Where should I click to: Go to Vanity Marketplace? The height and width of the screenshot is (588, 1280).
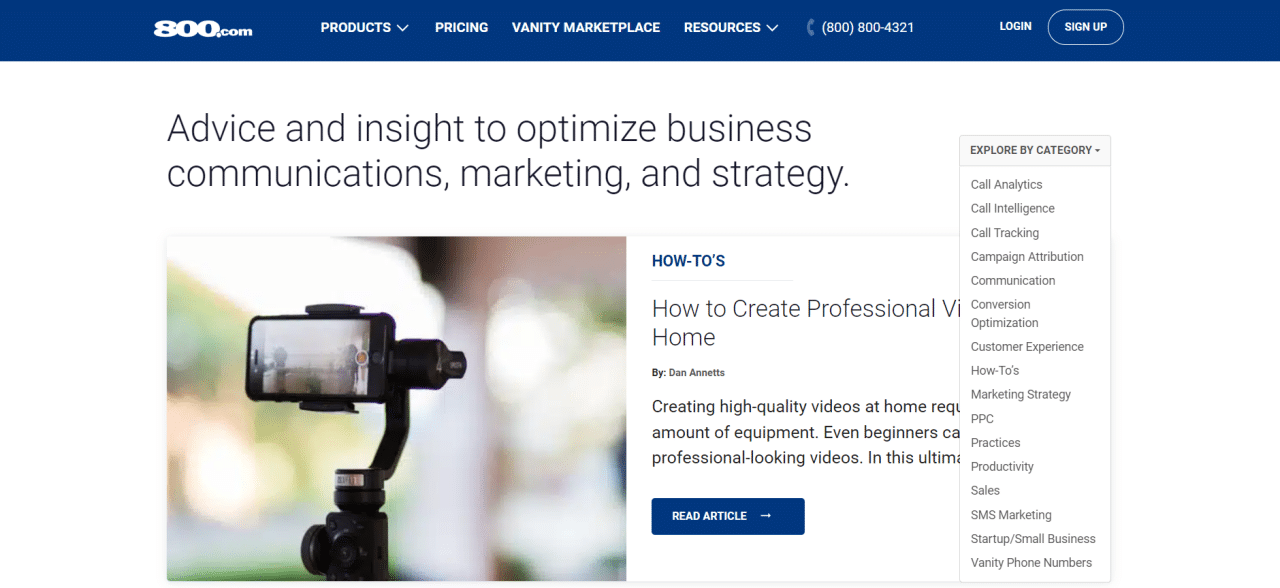[585, 28]
